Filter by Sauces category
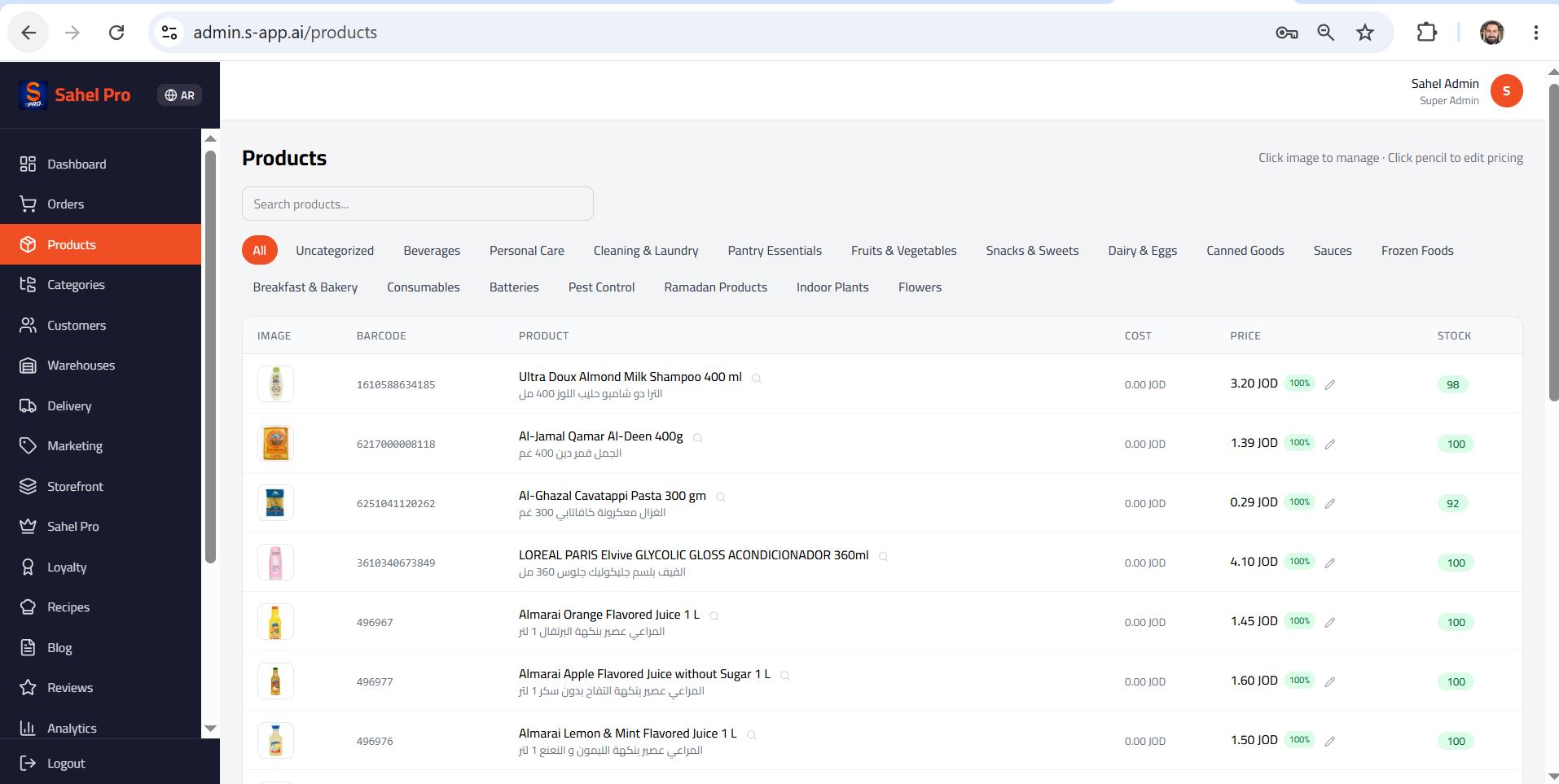Image resolution: width=1559 pixels, height=784 pixels. pyautogui.click(x=1333, y=251)
